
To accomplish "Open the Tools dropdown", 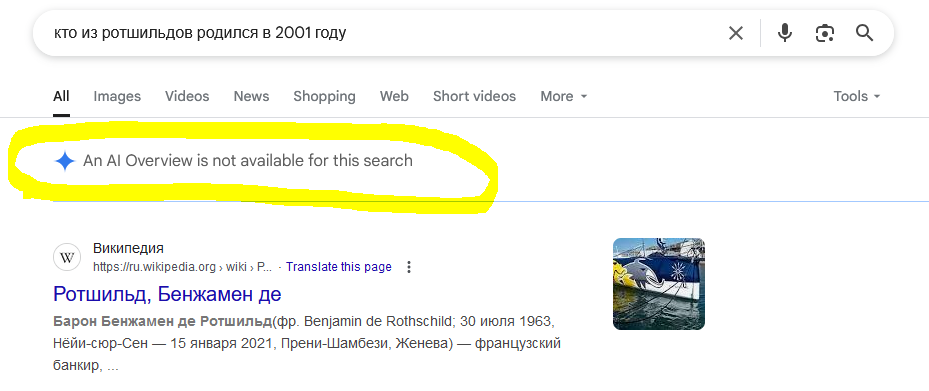I will pos(857,96).
